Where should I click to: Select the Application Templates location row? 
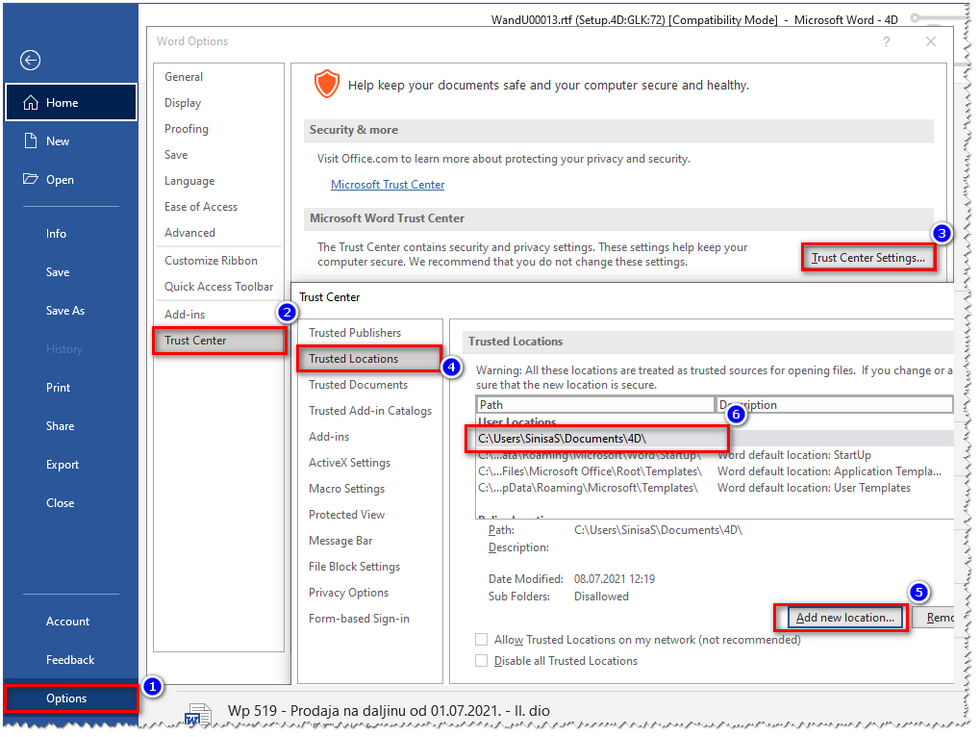[714, 471]
